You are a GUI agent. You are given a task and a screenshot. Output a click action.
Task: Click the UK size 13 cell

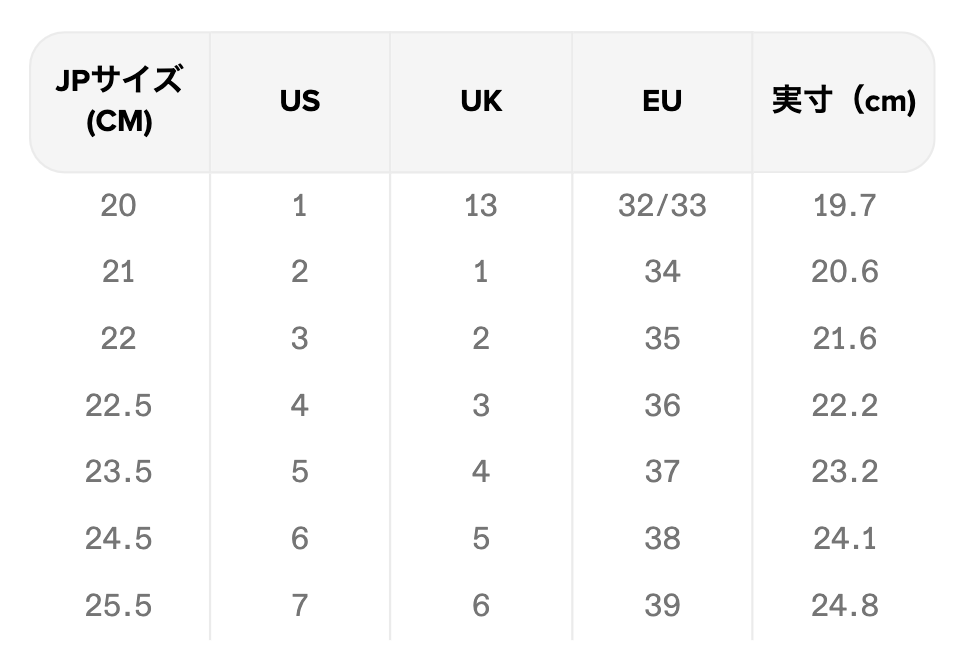pos(481,206)
